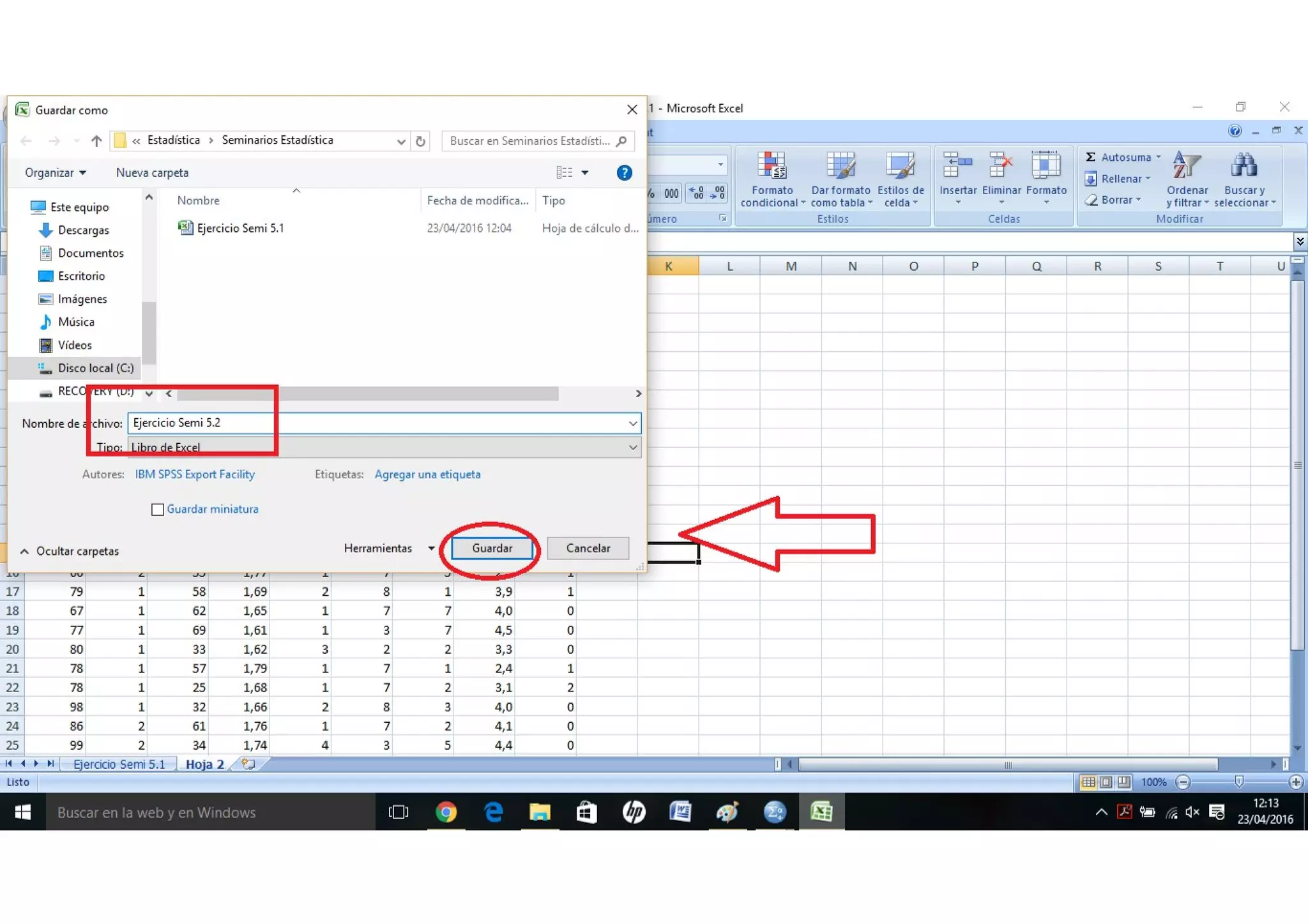
Task: Select column M header in Excel
Action: (x=791, y=266)
